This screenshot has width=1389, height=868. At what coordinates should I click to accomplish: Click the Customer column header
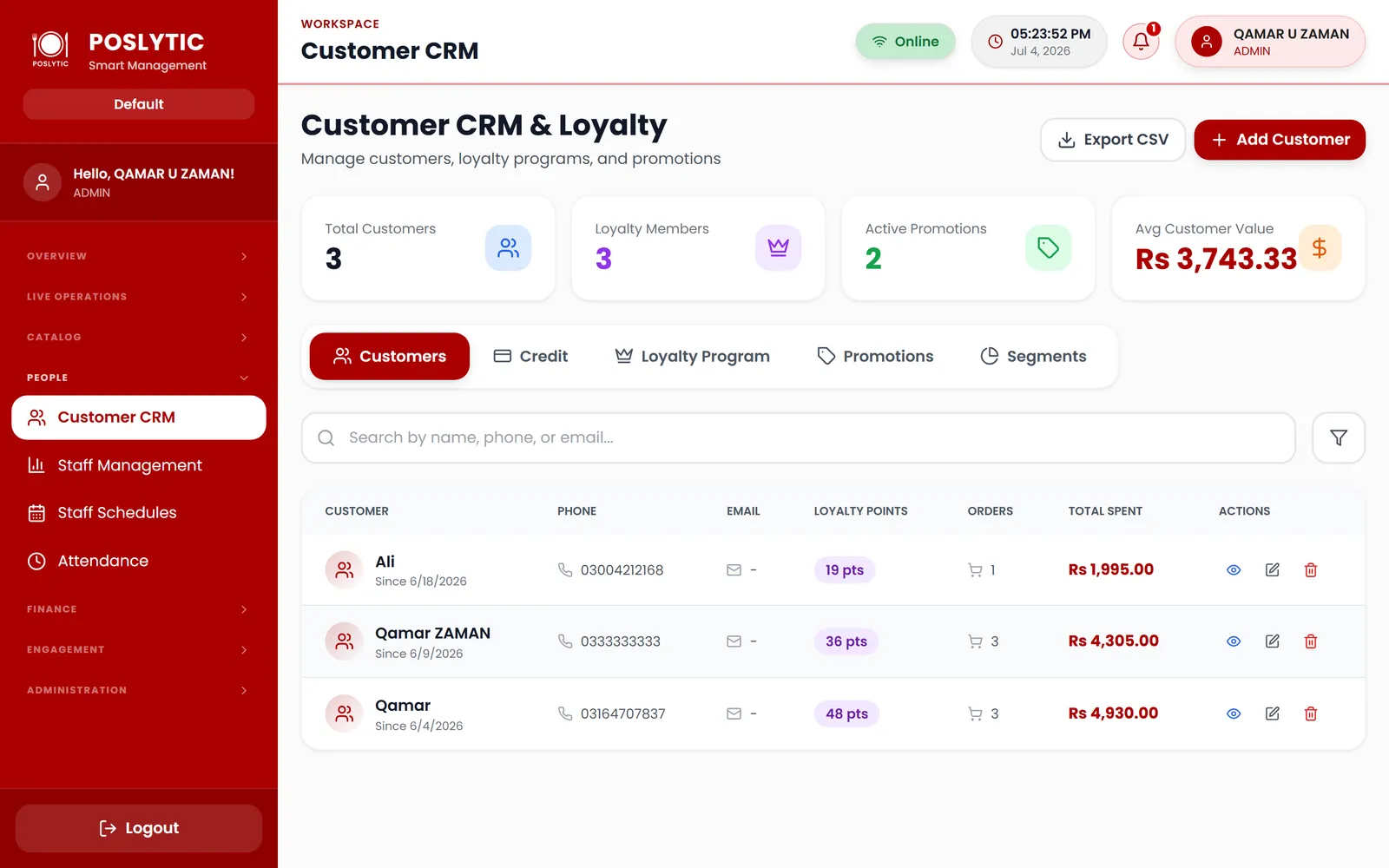[357, 511]
